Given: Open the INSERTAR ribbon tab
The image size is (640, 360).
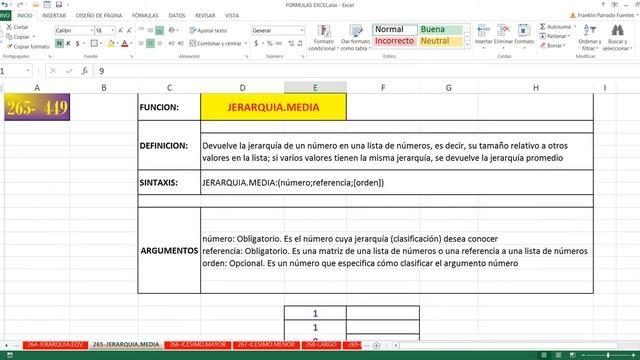Looking at the screenshot, I should (54, 16).
